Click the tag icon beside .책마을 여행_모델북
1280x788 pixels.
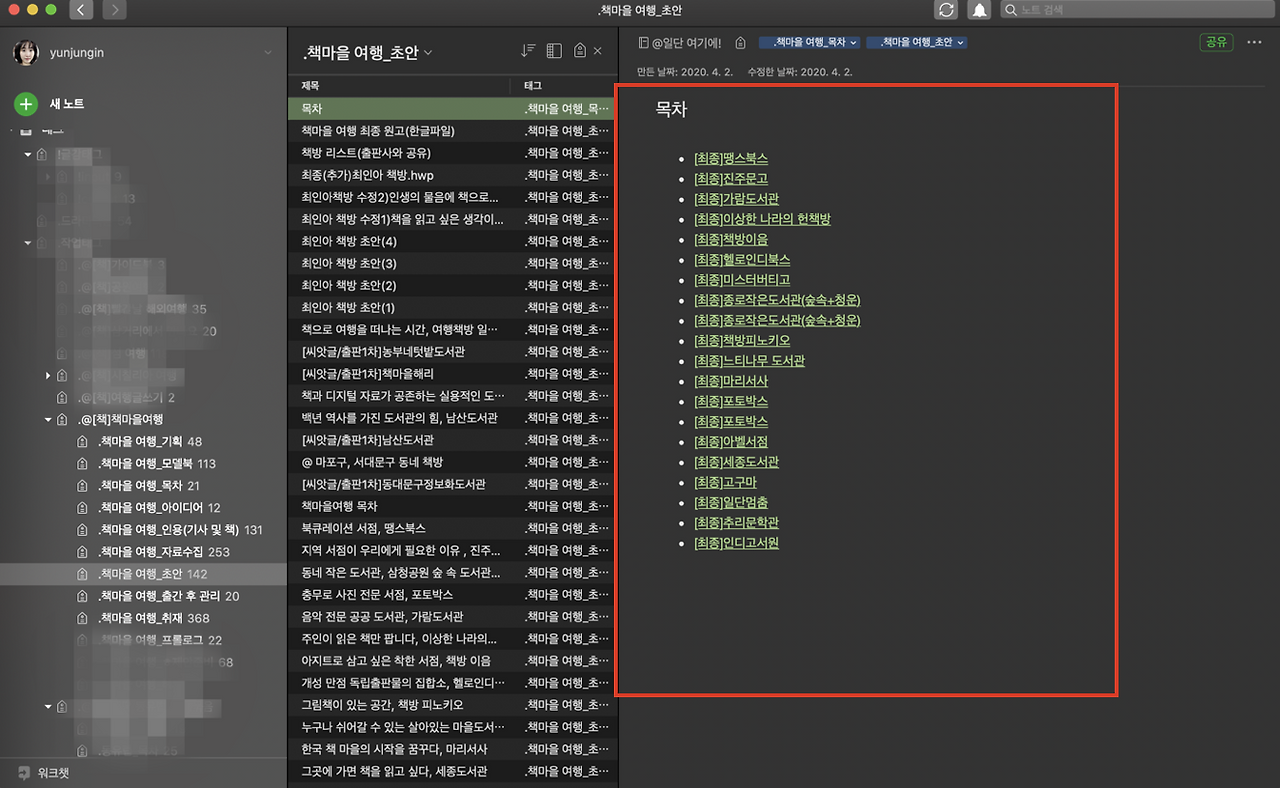coord(83,463)
